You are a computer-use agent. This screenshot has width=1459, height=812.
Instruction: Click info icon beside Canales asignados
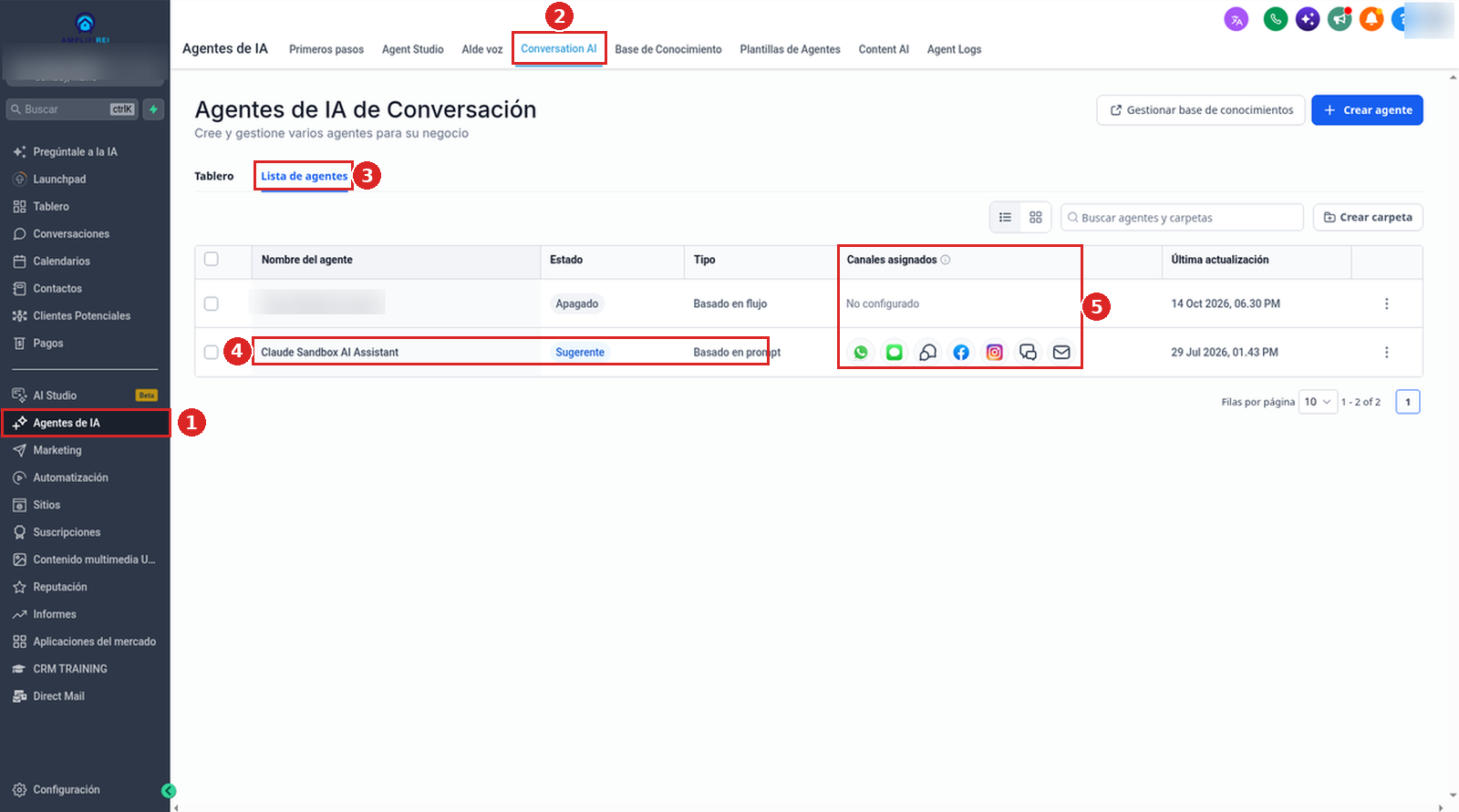[x=946, y=260]
